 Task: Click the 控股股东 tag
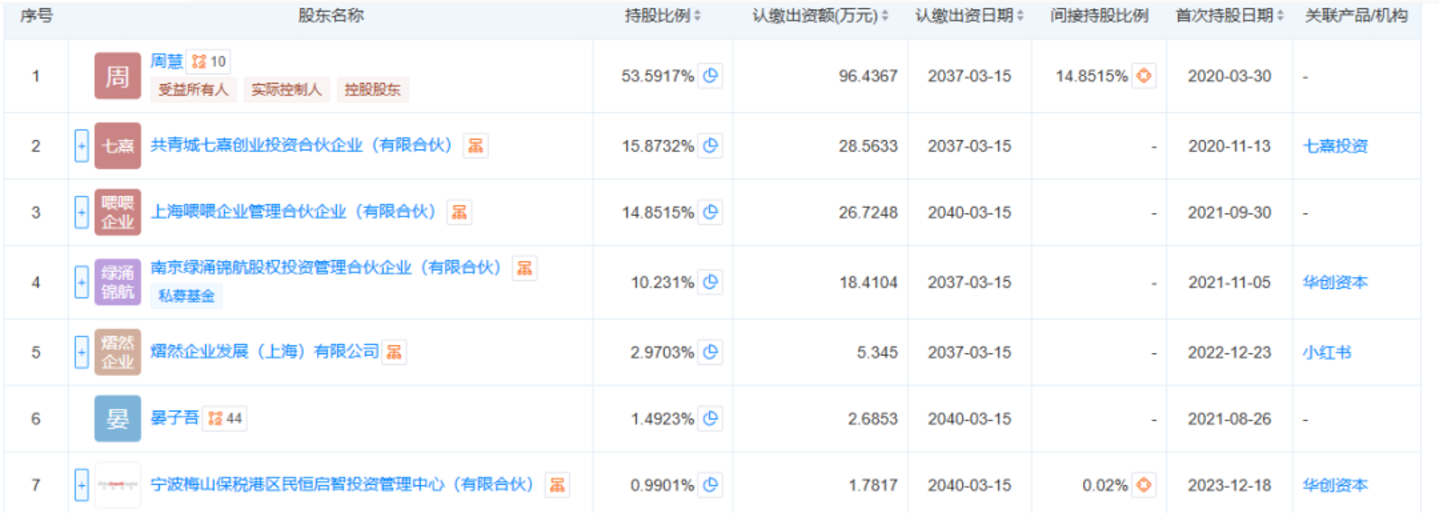pyautogui.click(x=372, y=90)
